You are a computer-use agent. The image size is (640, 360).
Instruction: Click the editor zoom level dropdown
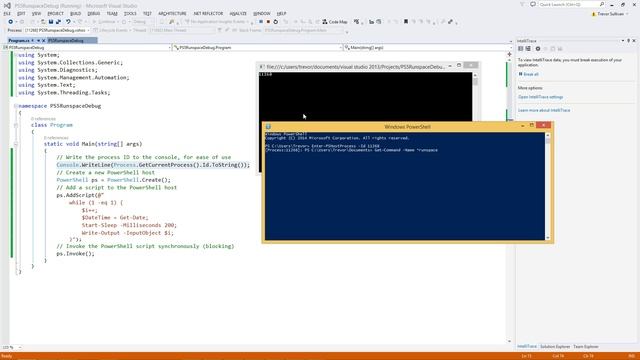pos(11,347)
